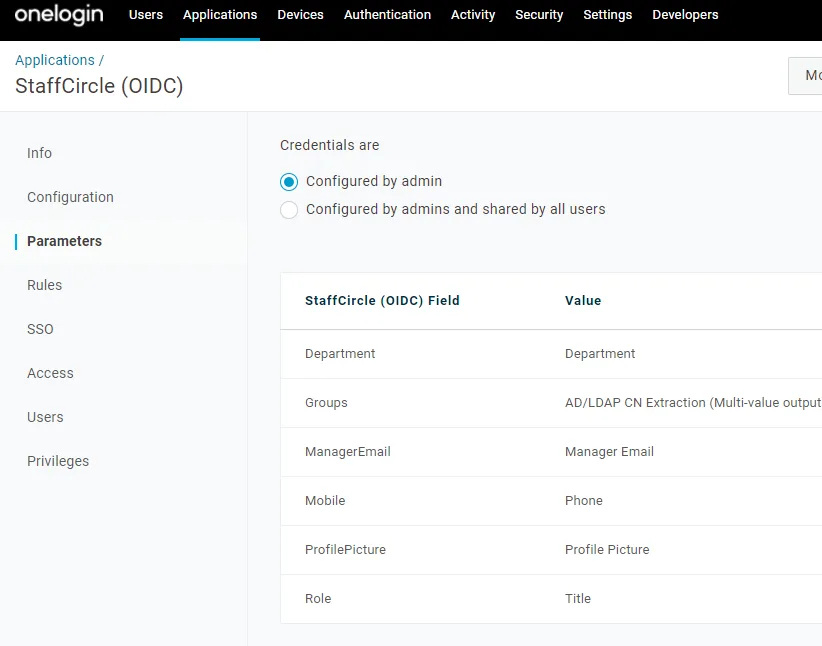The width and height of the screenshot is (822, 646).
Task: Click the Profile Picture value cell
Action: point(607,550)
